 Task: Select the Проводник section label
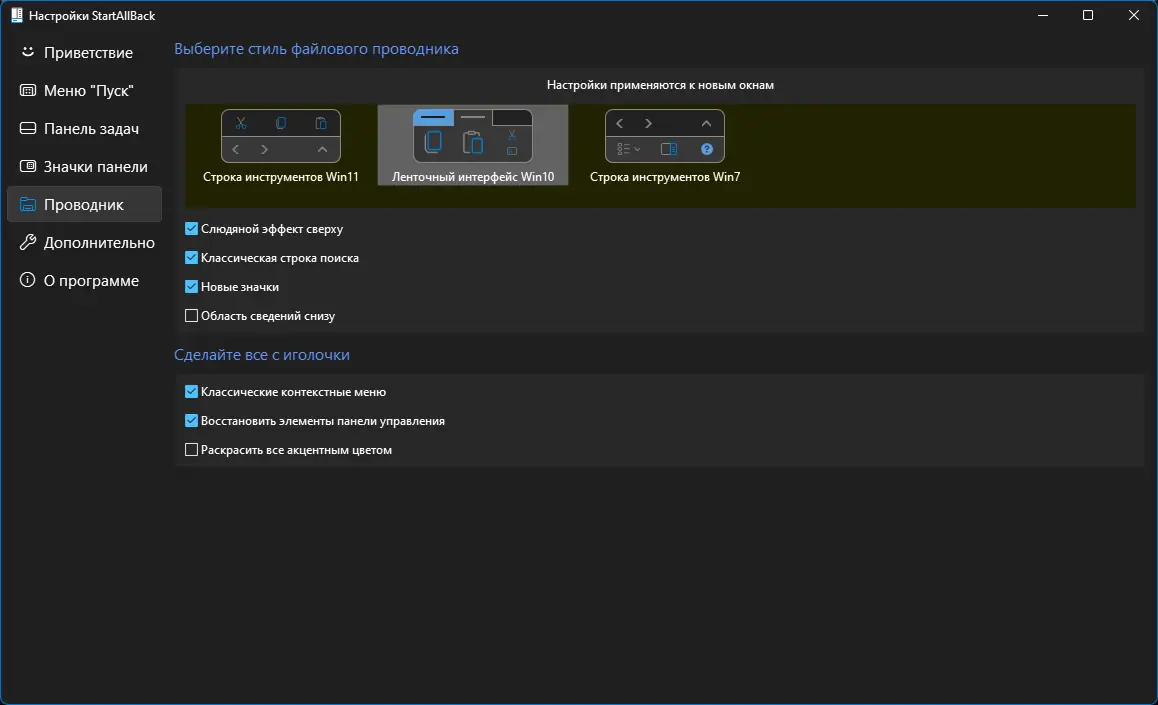(83, 204)
